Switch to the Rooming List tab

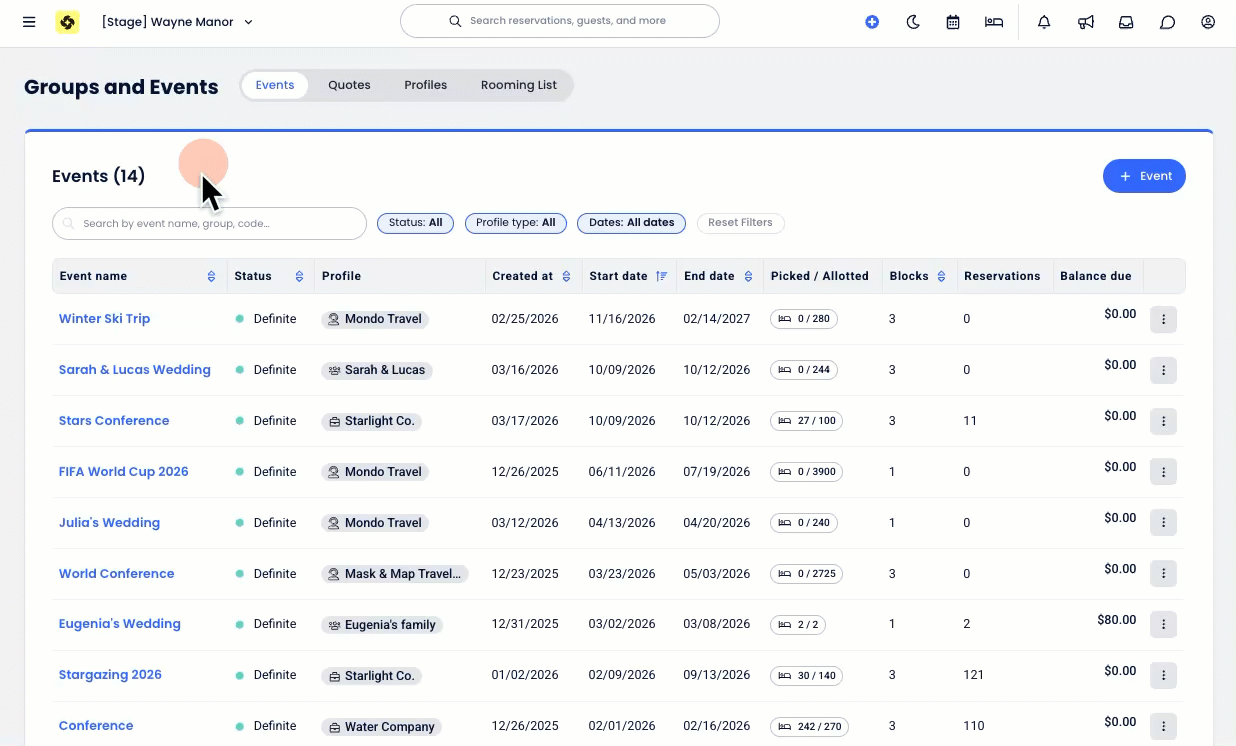click(x=518, y=85)
